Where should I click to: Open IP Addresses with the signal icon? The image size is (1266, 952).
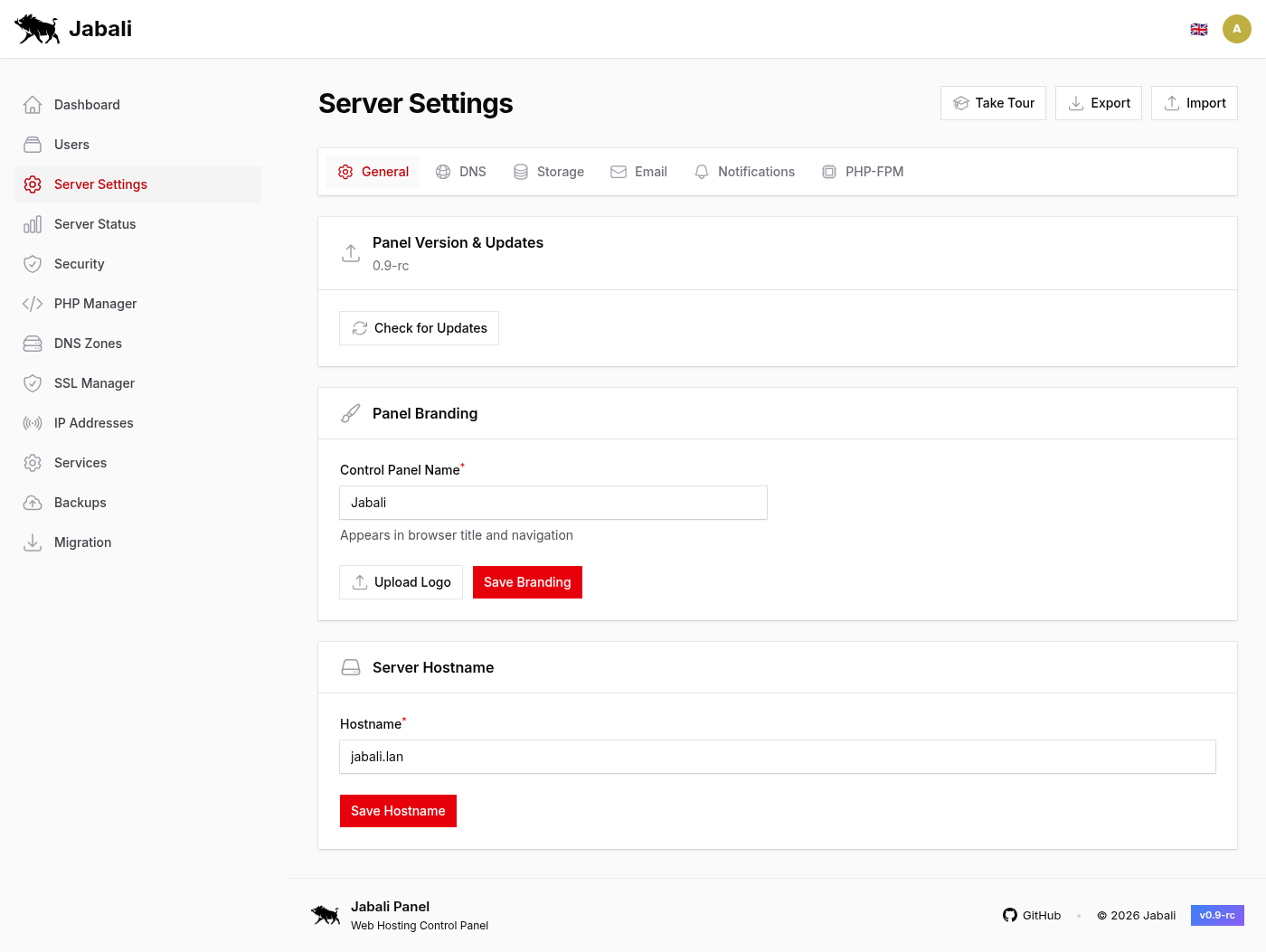pyautogui.click(x=33, y=422)
